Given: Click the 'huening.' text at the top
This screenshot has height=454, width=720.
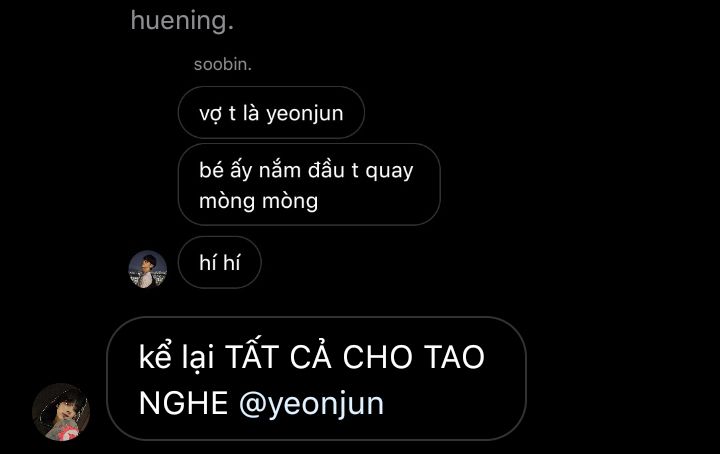Looking at the screenshot, I should click(x=182, y=21).
